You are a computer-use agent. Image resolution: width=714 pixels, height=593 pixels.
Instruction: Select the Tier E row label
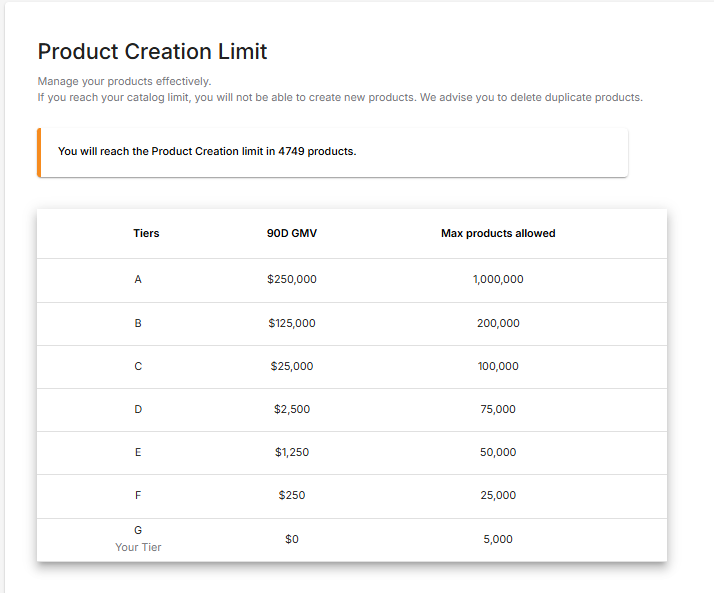(138, 452)
